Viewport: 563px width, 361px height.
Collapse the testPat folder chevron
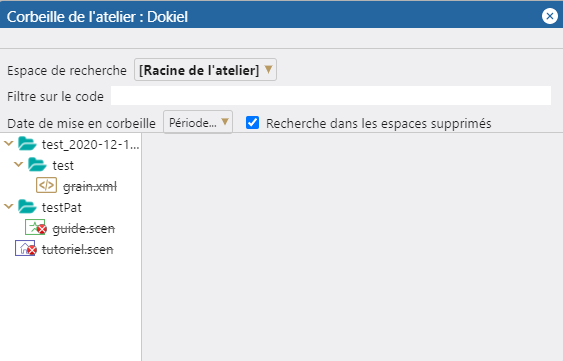[x=9, y=207]
